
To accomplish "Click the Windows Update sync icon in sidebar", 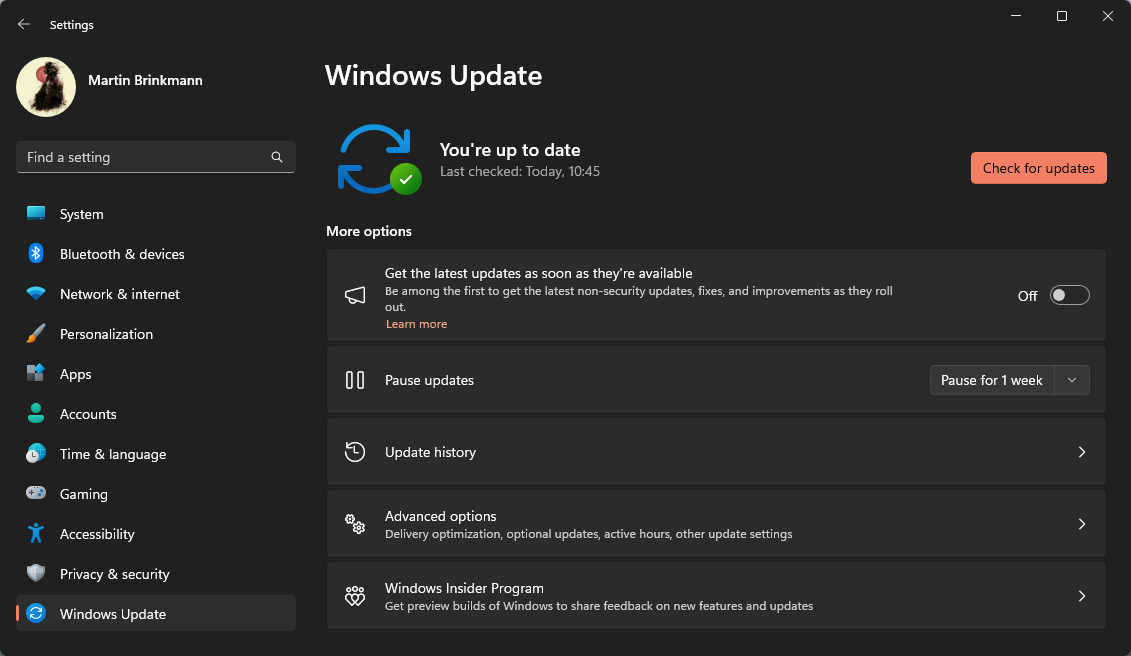I will click(36, 613).
